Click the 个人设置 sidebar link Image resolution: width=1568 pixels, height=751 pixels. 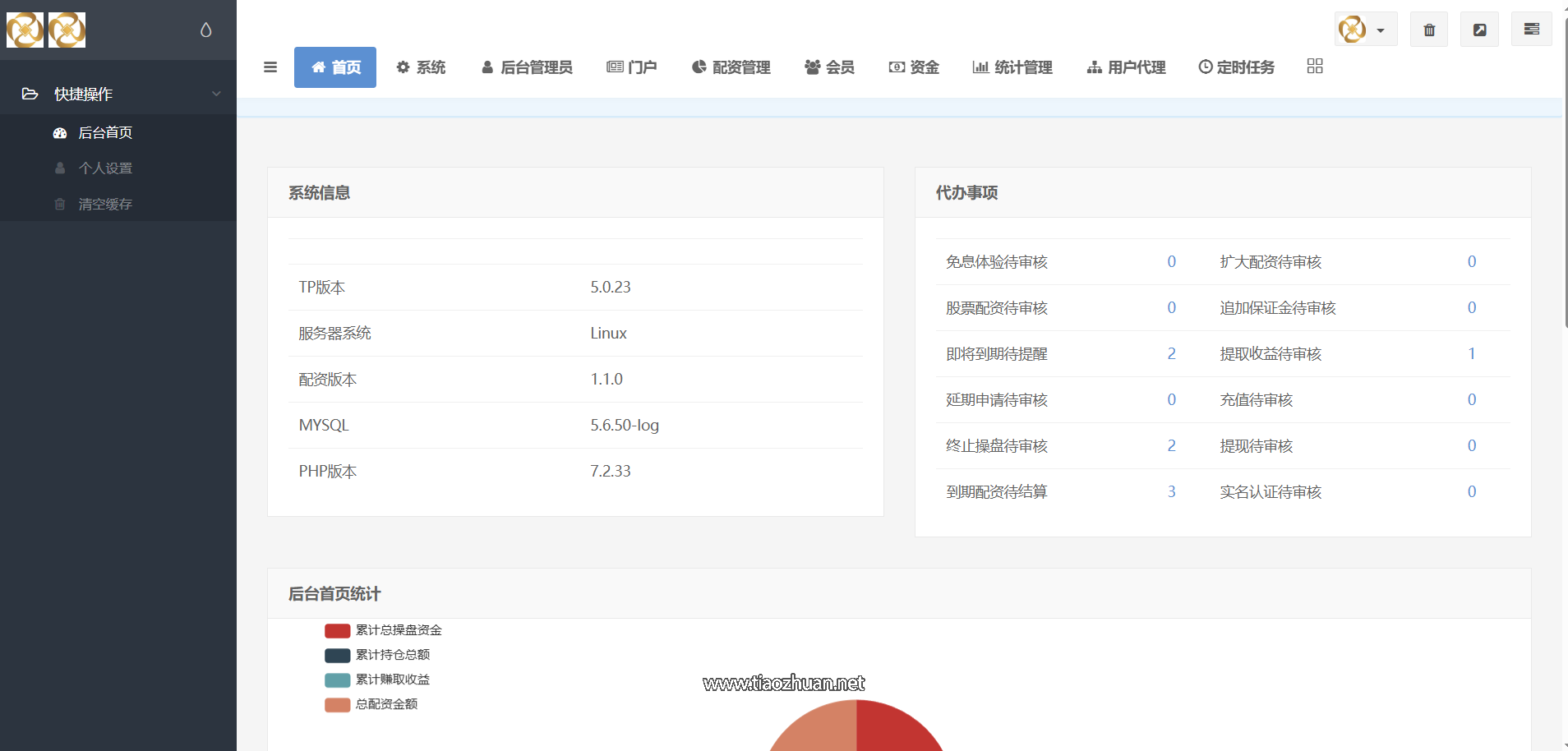(106, 168)
